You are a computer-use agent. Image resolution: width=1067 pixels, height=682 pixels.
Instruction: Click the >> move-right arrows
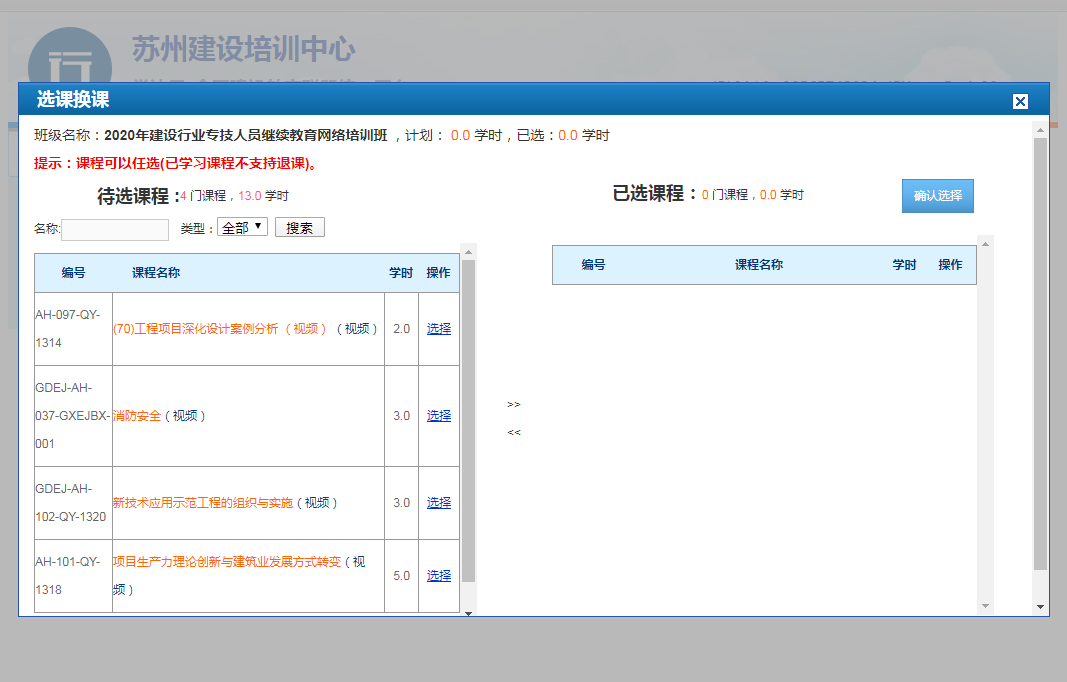click(514, 405)
